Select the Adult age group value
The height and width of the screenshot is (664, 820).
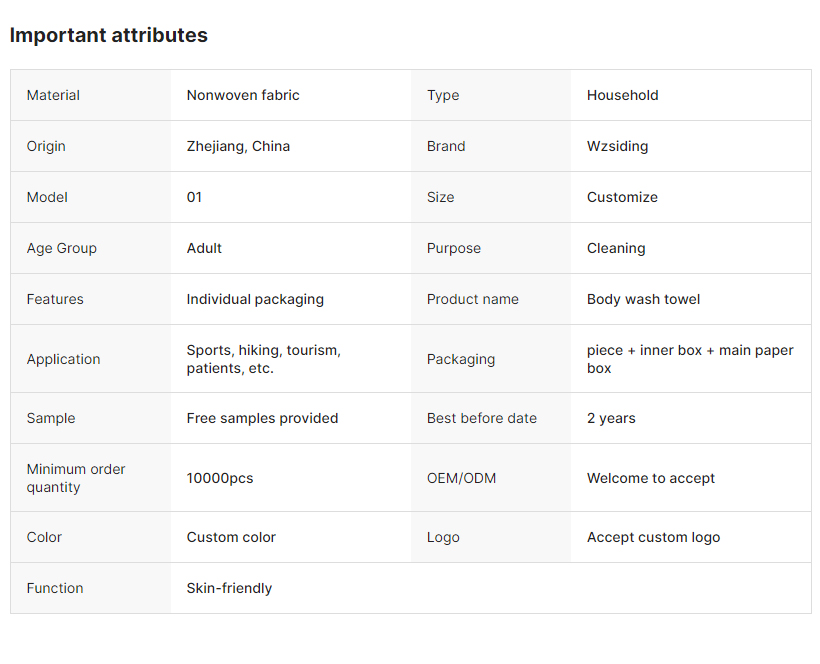pyautogui.click(x=204, y=248)
